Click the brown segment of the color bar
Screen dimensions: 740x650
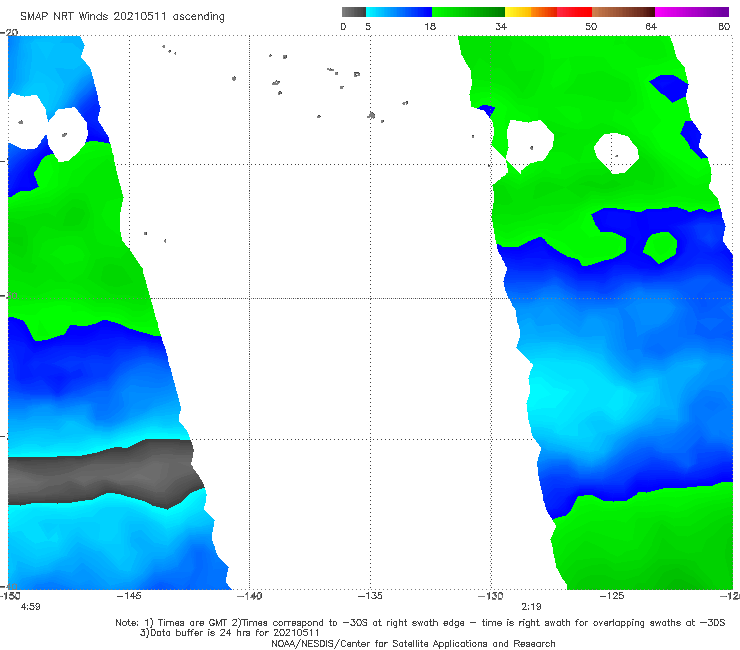[623, 12]
